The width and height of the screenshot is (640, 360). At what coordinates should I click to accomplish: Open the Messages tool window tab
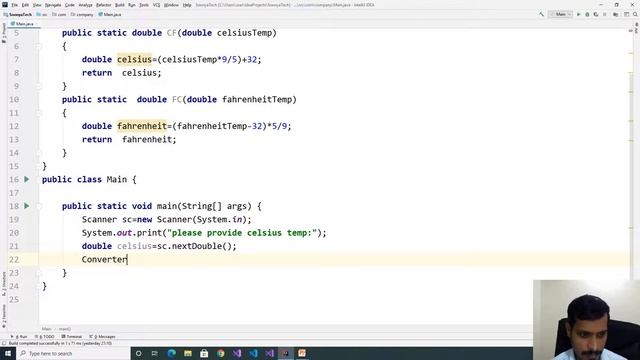pyautogui.click(x=102, y=337)
